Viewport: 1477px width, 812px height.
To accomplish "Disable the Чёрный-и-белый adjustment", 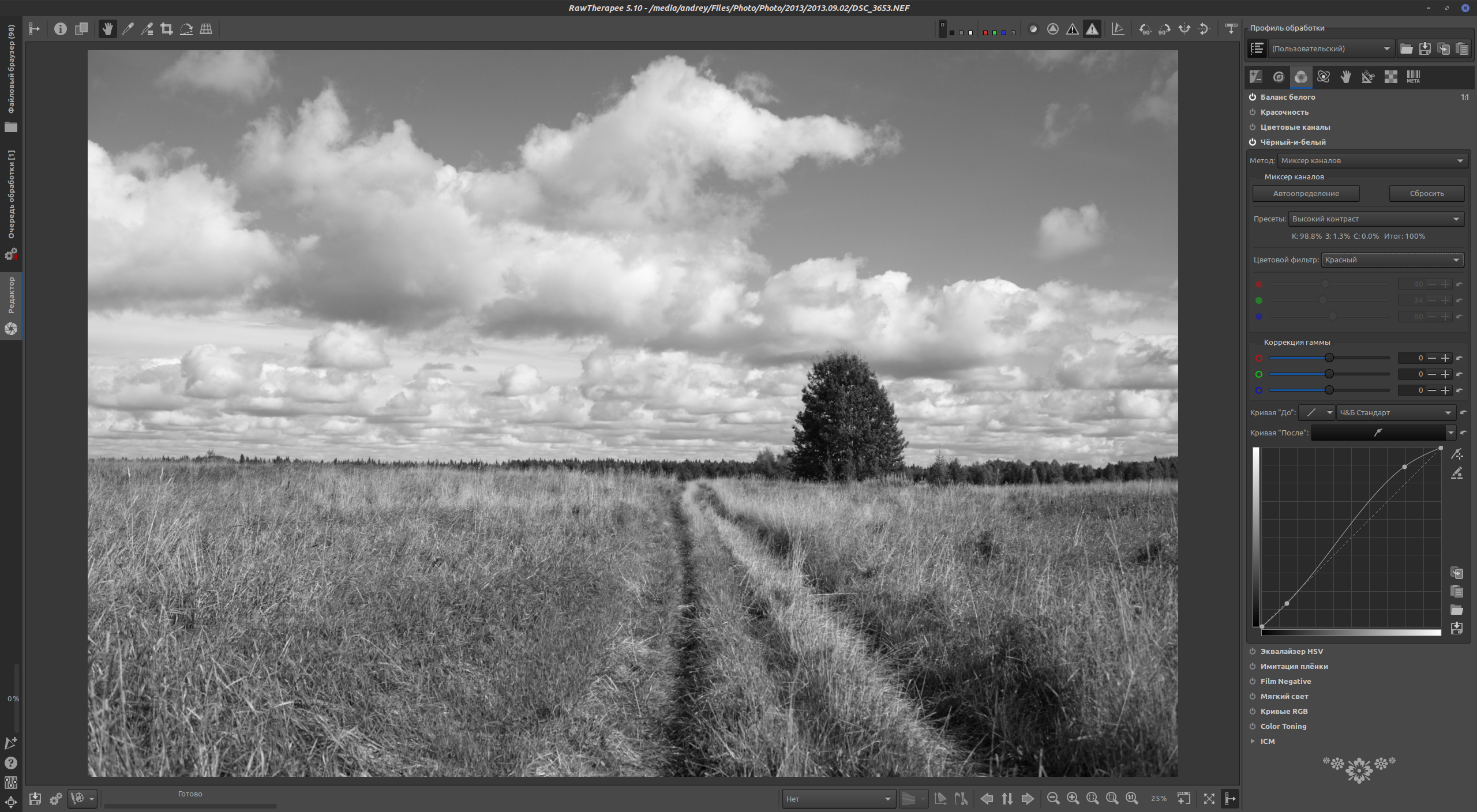I will point(1252,142).
